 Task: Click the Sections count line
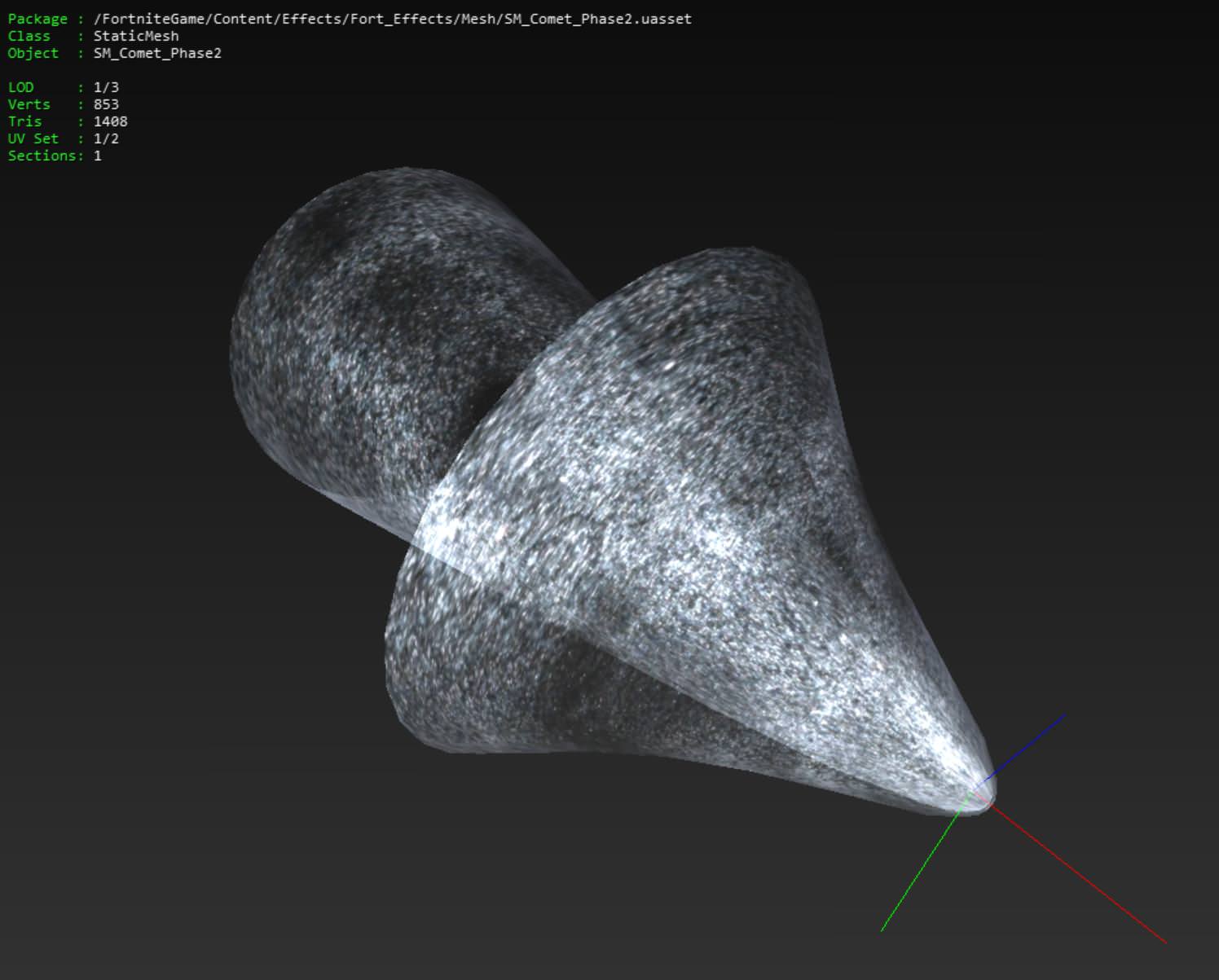tap(55, 156)
